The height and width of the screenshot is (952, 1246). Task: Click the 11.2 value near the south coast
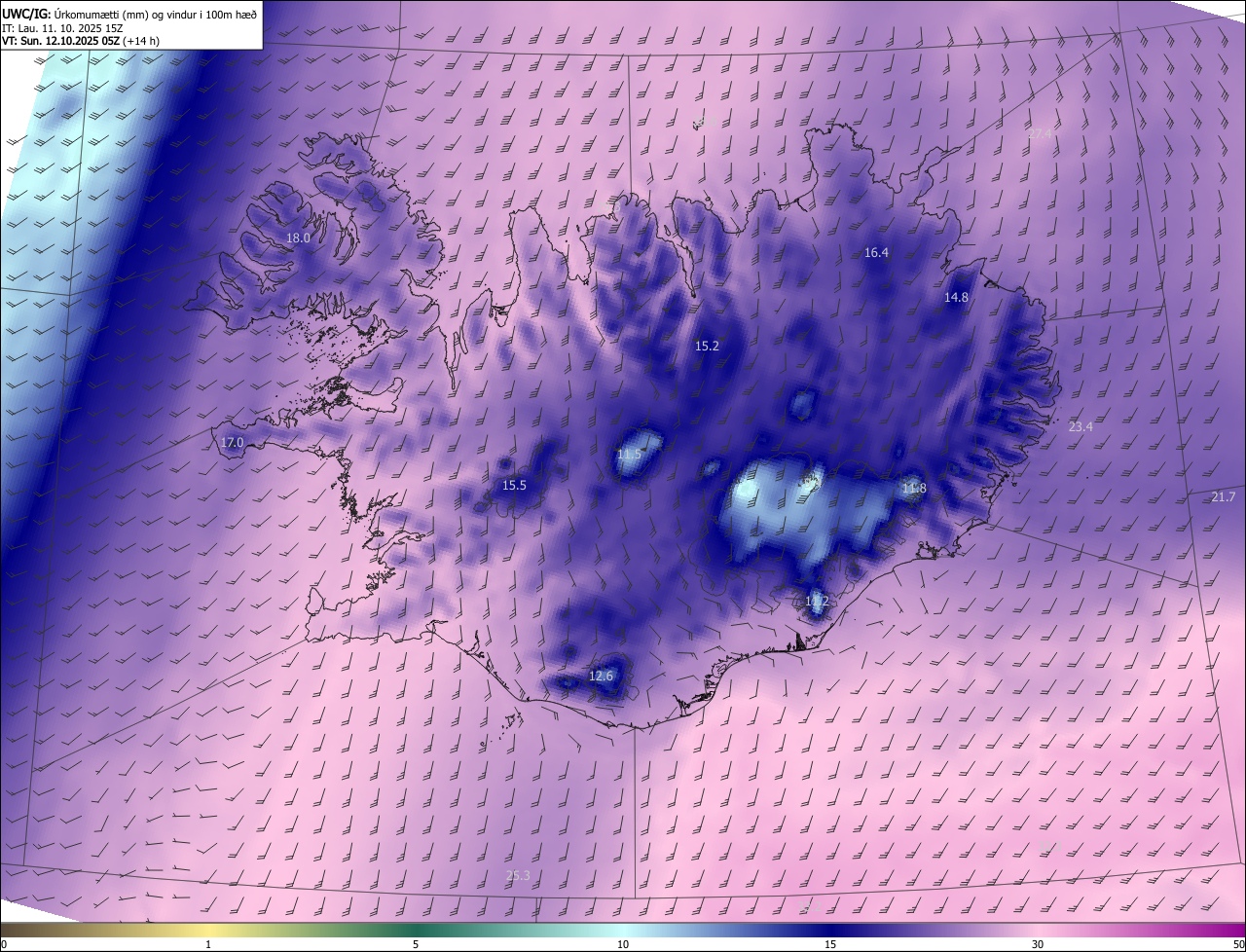coord(817,602)
